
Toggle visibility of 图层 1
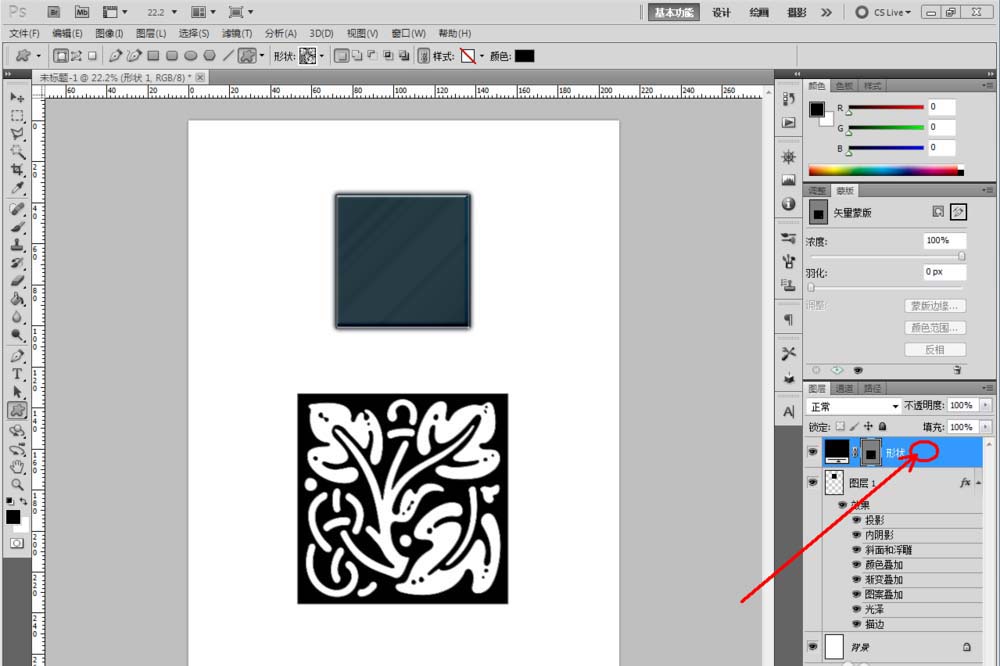tap(812, 482)
